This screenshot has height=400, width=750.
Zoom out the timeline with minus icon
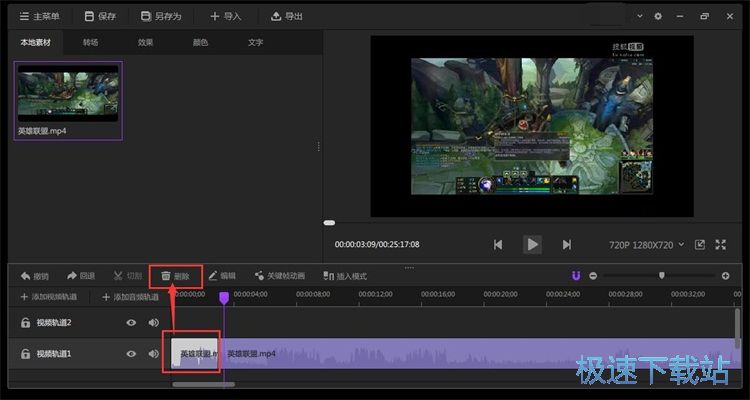pos(593,276)
